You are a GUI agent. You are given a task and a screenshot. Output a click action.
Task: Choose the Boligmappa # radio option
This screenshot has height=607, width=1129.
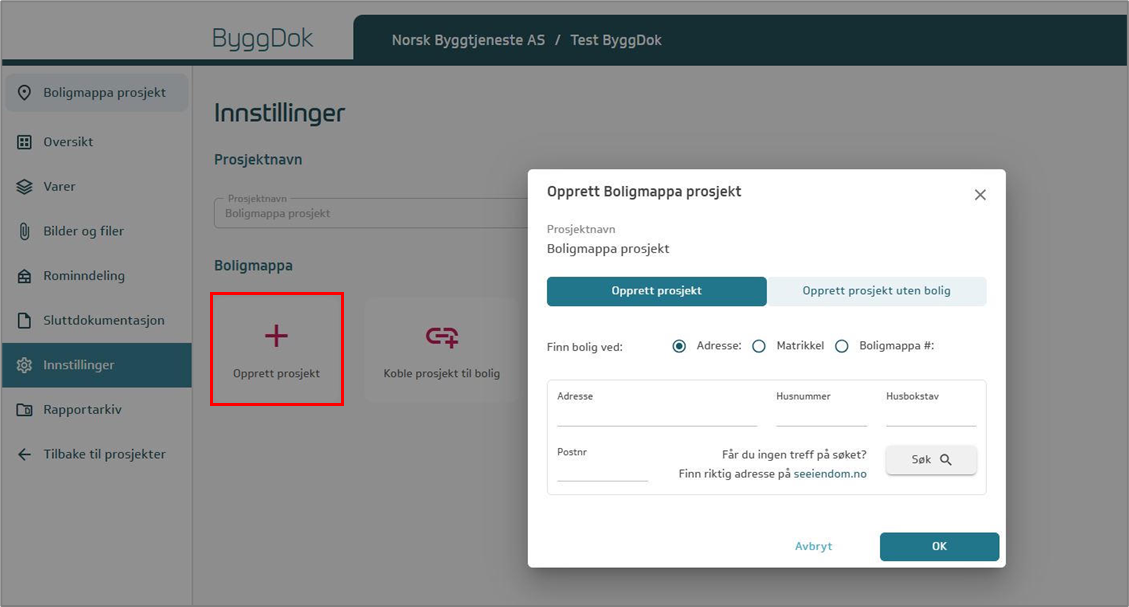coord(841,346)
